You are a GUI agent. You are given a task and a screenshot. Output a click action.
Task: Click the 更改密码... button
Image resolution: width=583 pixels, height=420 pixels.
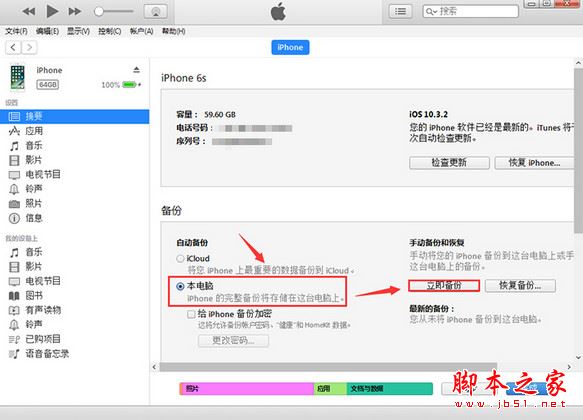[x=233, y=340]
